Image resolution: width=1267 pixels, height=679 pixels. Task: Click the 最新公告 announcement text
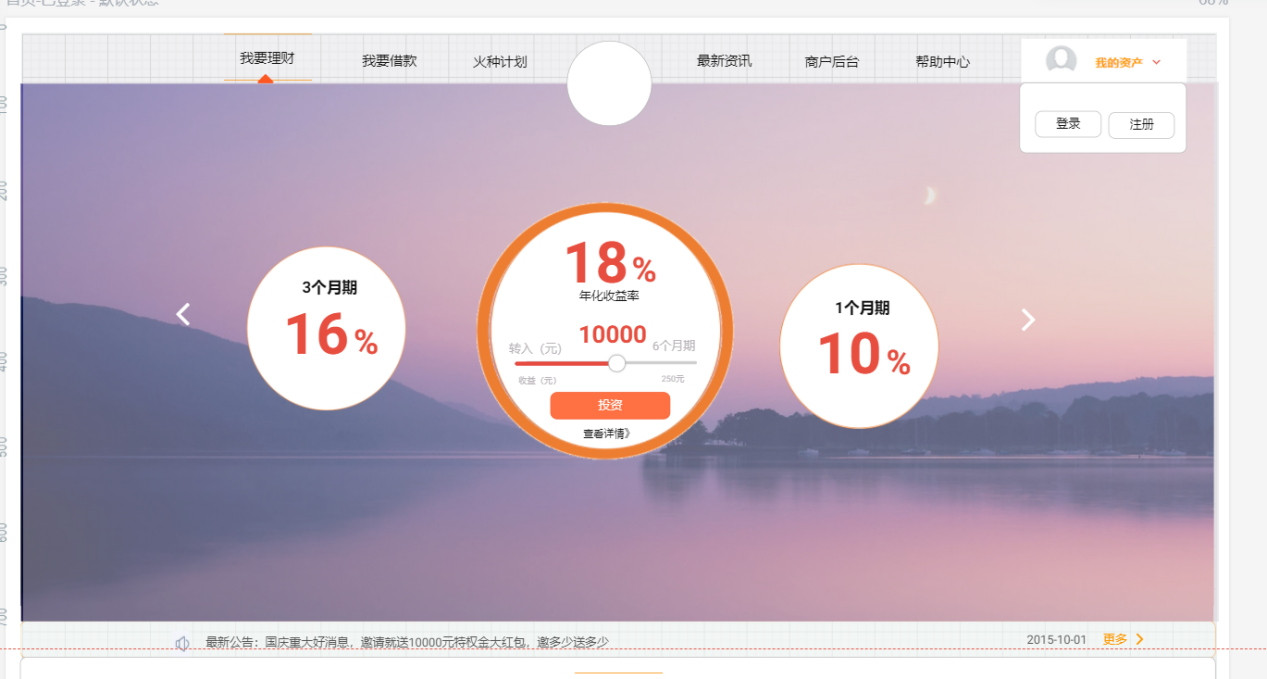click(407, 642)
